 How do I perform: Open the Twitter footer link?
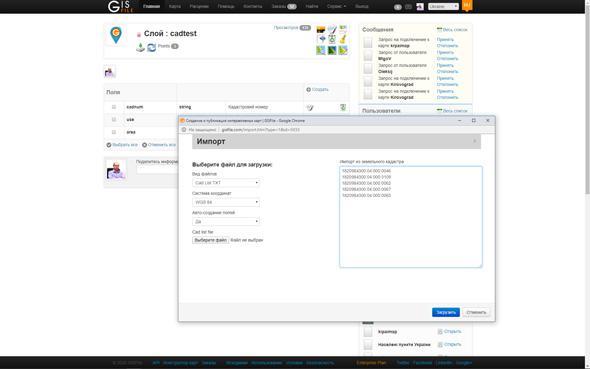point(403,363)
